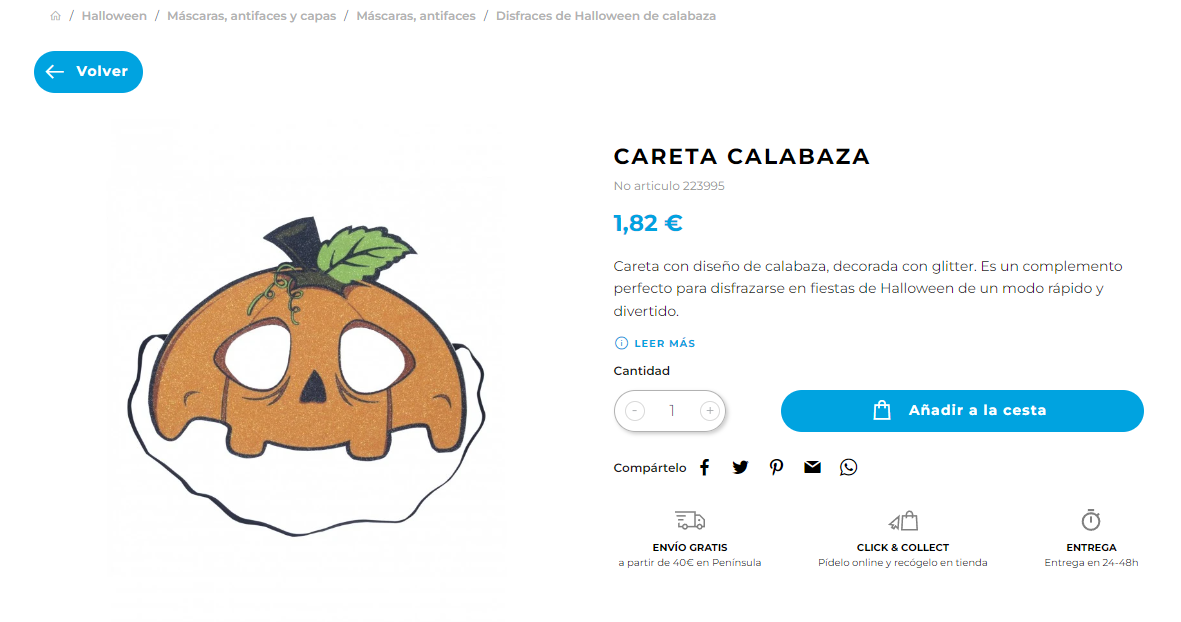Share product on Twitter
The height and width of the screenshot is (622, 1181).
(x=740, y=468)
